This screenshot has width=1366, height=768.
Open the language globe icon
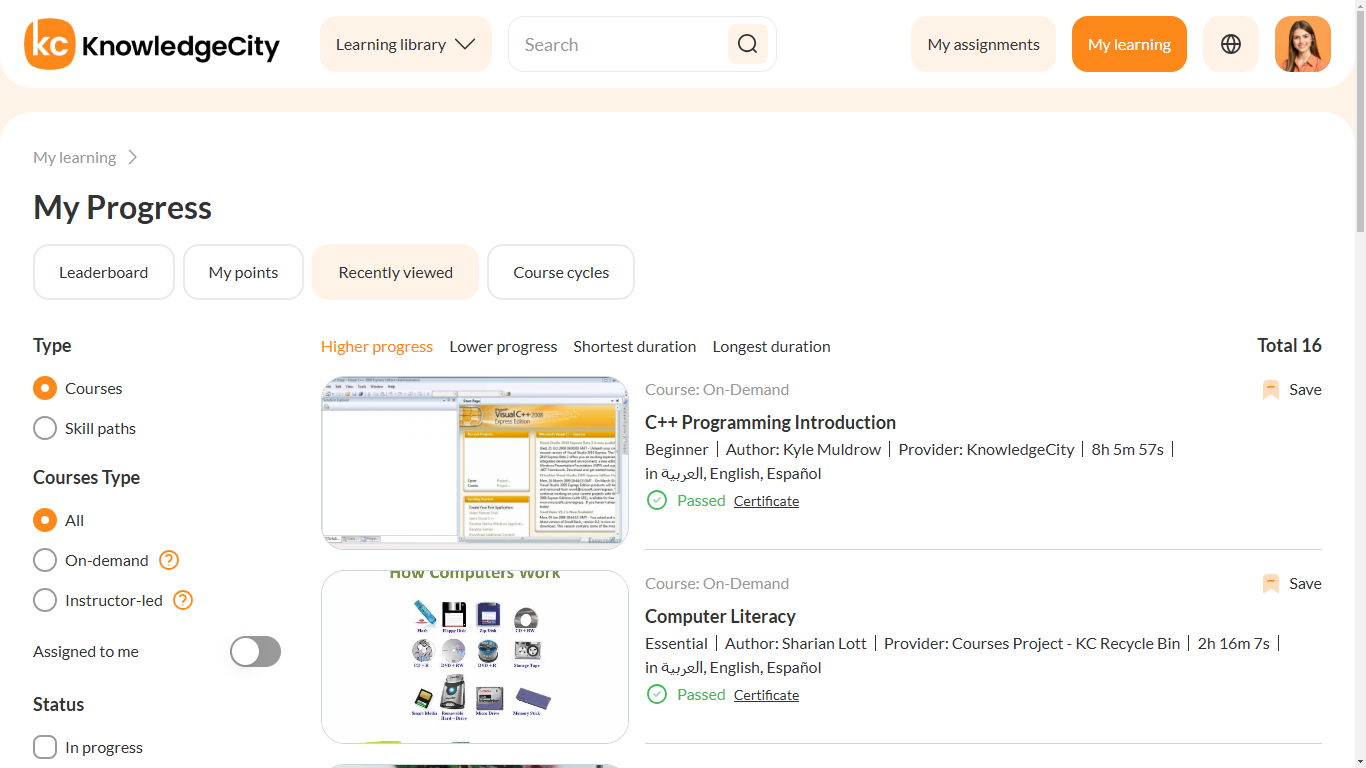[1230, 44]
